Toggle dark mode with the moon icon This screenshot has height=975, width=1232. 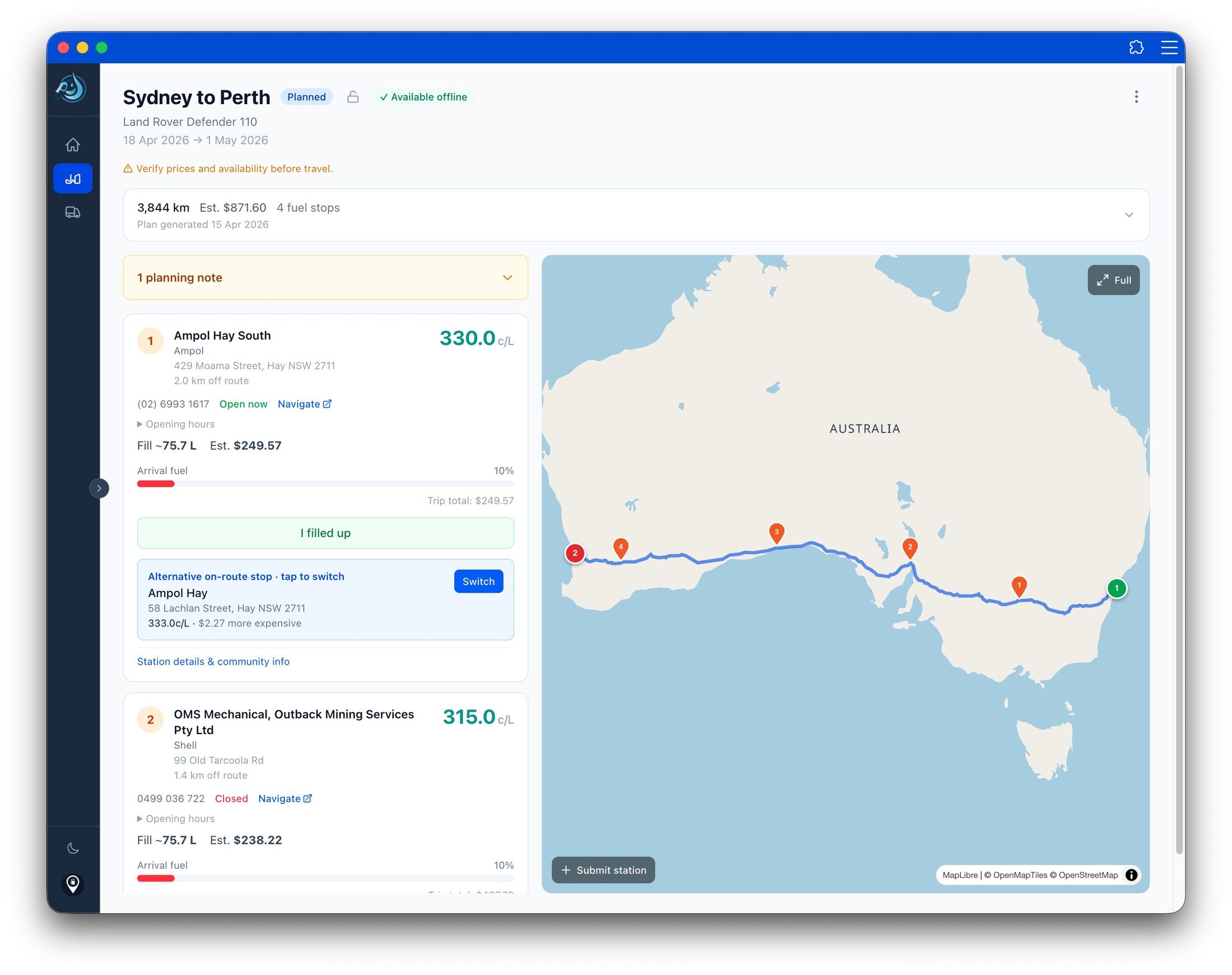72,848
